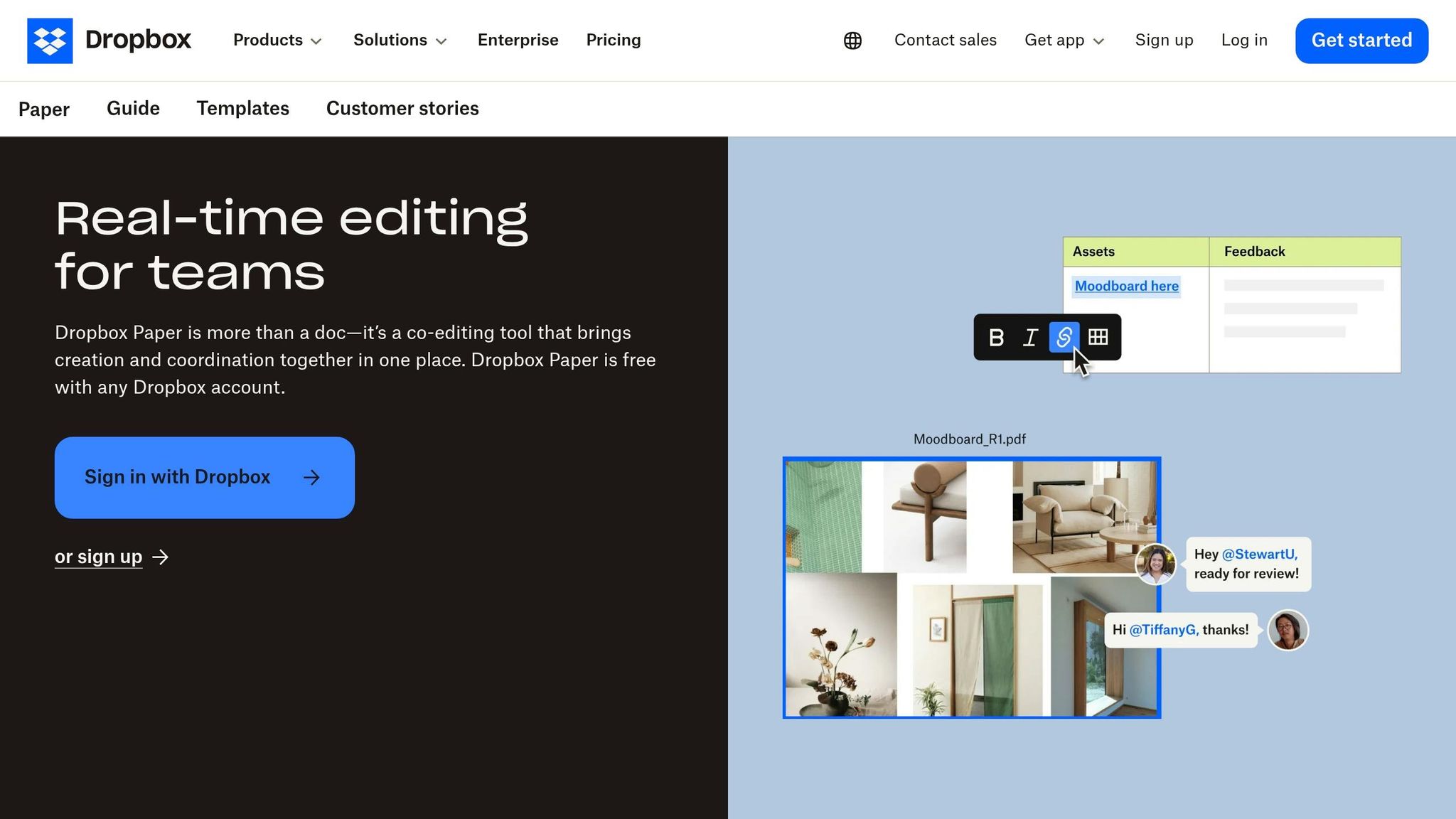Screen dimensions: 1456x819
Task: Open the Solutions dropdown
Action: pos(400,41)
